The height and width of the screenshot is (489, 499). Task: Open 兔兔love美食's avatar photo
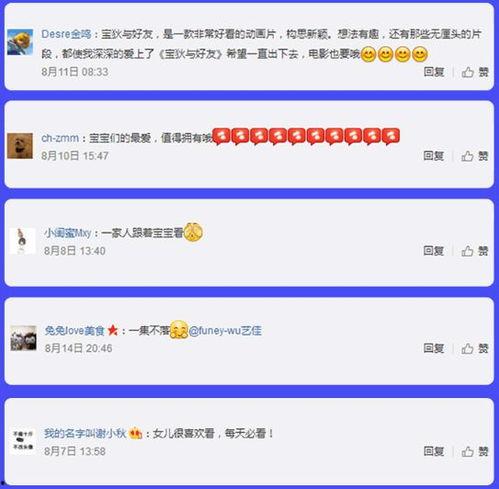pos(23,338)
